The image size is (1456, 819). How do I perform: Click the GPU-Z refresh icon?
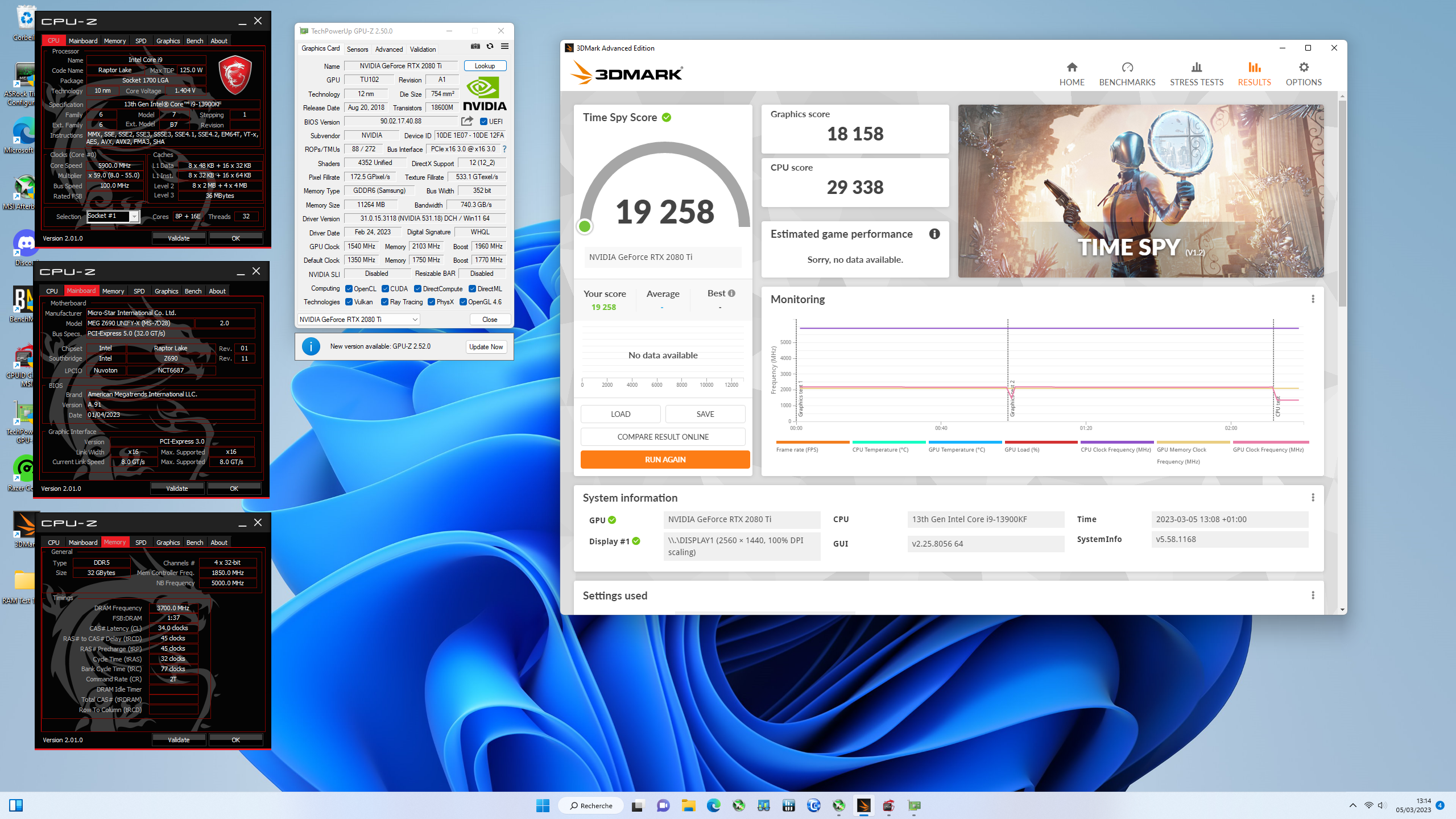click(x=490, y=47)
